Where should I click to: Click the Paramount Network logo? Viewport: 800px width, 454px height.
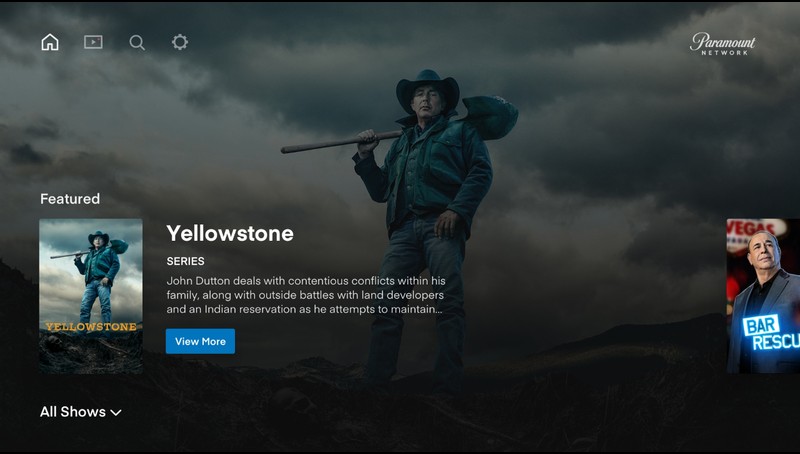[722, 44]
